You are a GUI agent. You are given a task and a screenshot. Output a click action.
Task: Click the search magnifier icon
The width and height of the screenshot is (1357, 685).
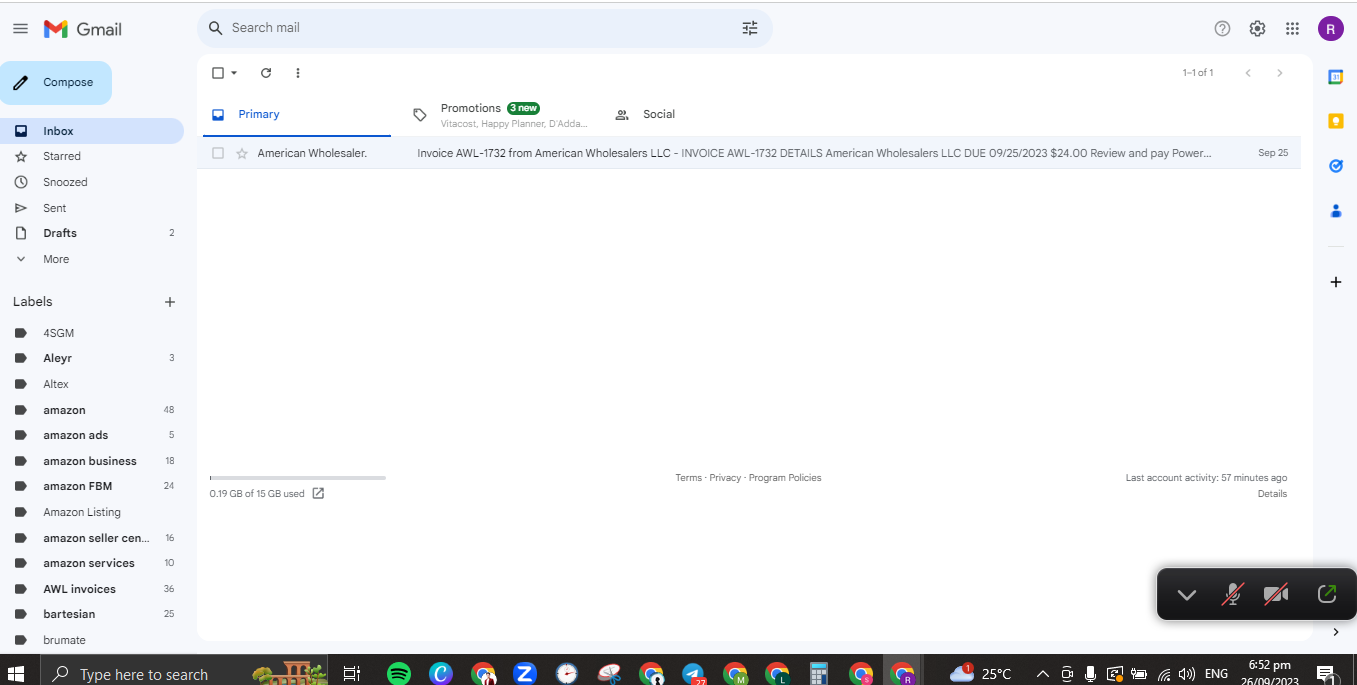[215, 28]
